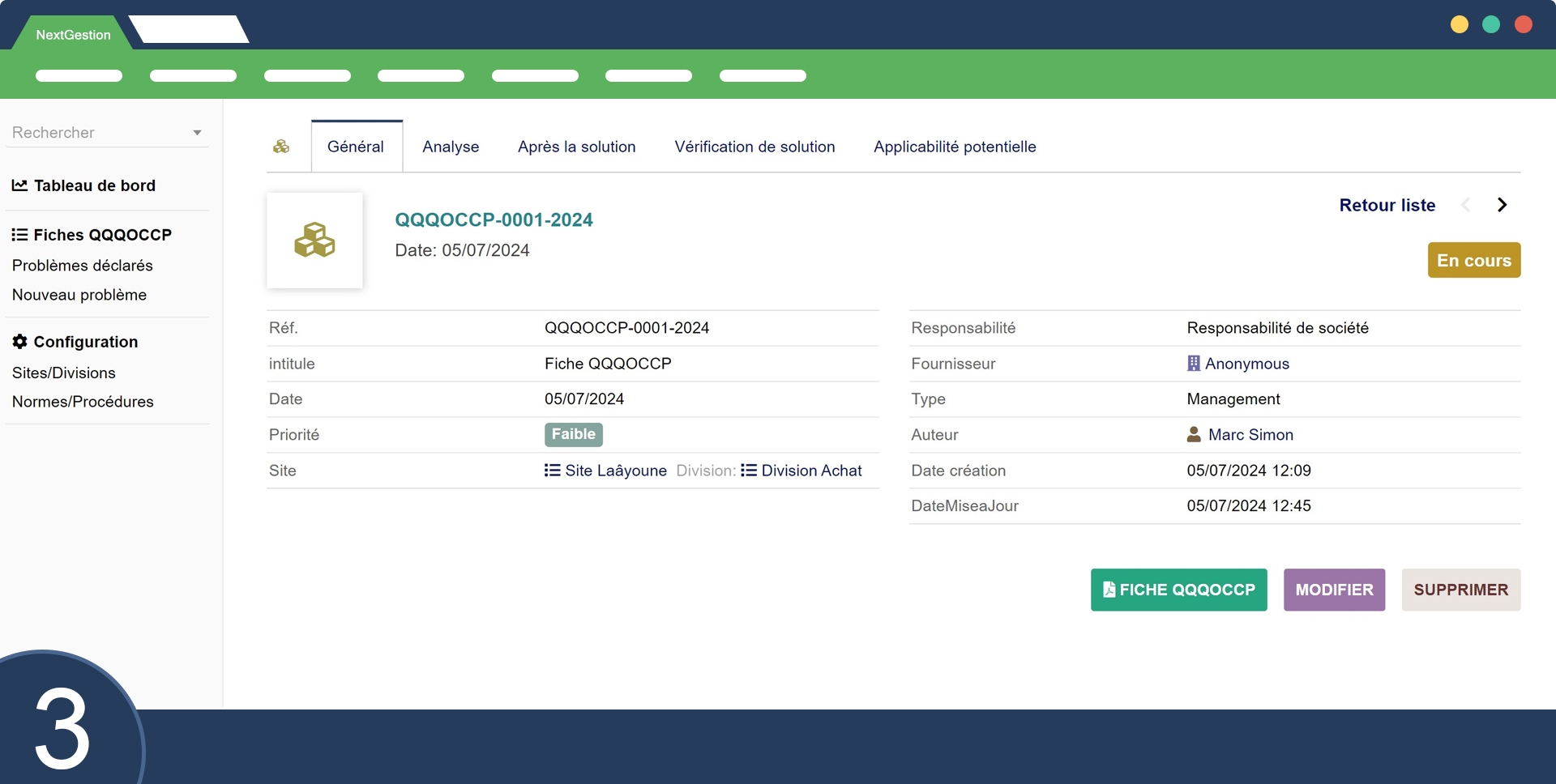Open Nouveau problème in the sidebar
This screenshot has width=1556, height=784.
[x=79, y=295]
